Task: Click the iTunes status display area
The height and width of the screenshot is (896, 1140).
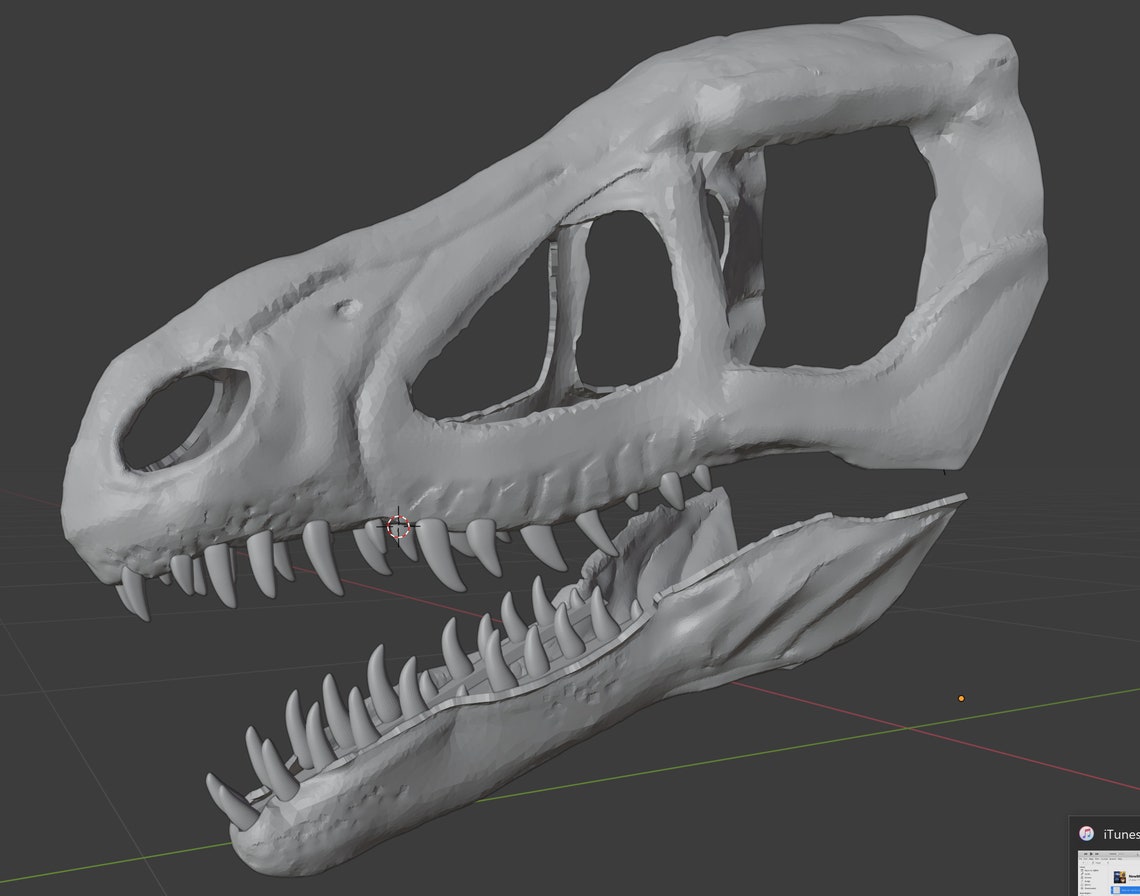Action: tap(1112, 854)
